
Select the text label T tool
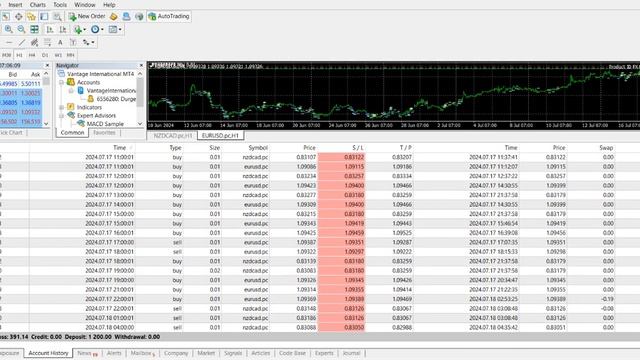(73, 42)
